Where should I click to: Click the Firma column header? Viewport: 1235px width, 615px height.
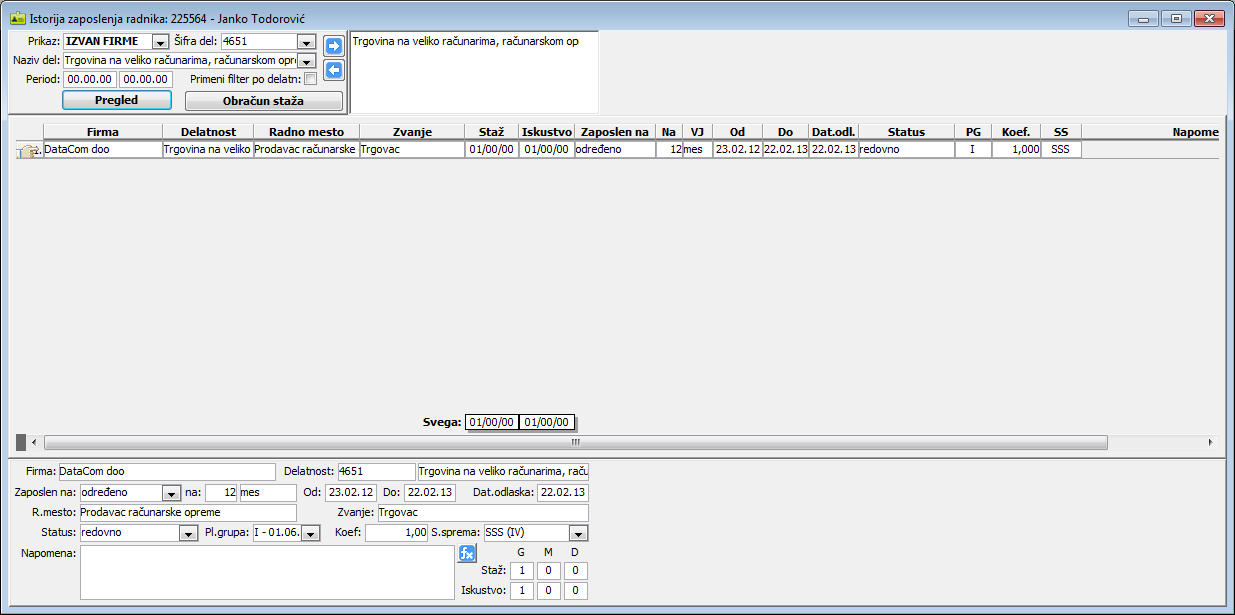(102, 132)
